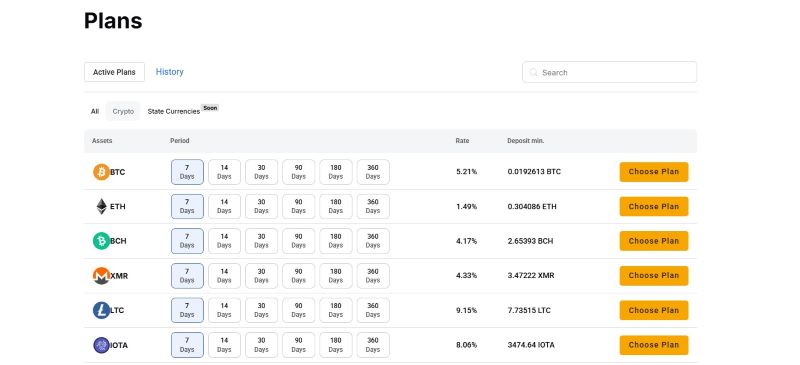This screenshot has height=365, width=800.
Task: Click the Ethereum ETH coin icon
Action: (x=102, y=206)
